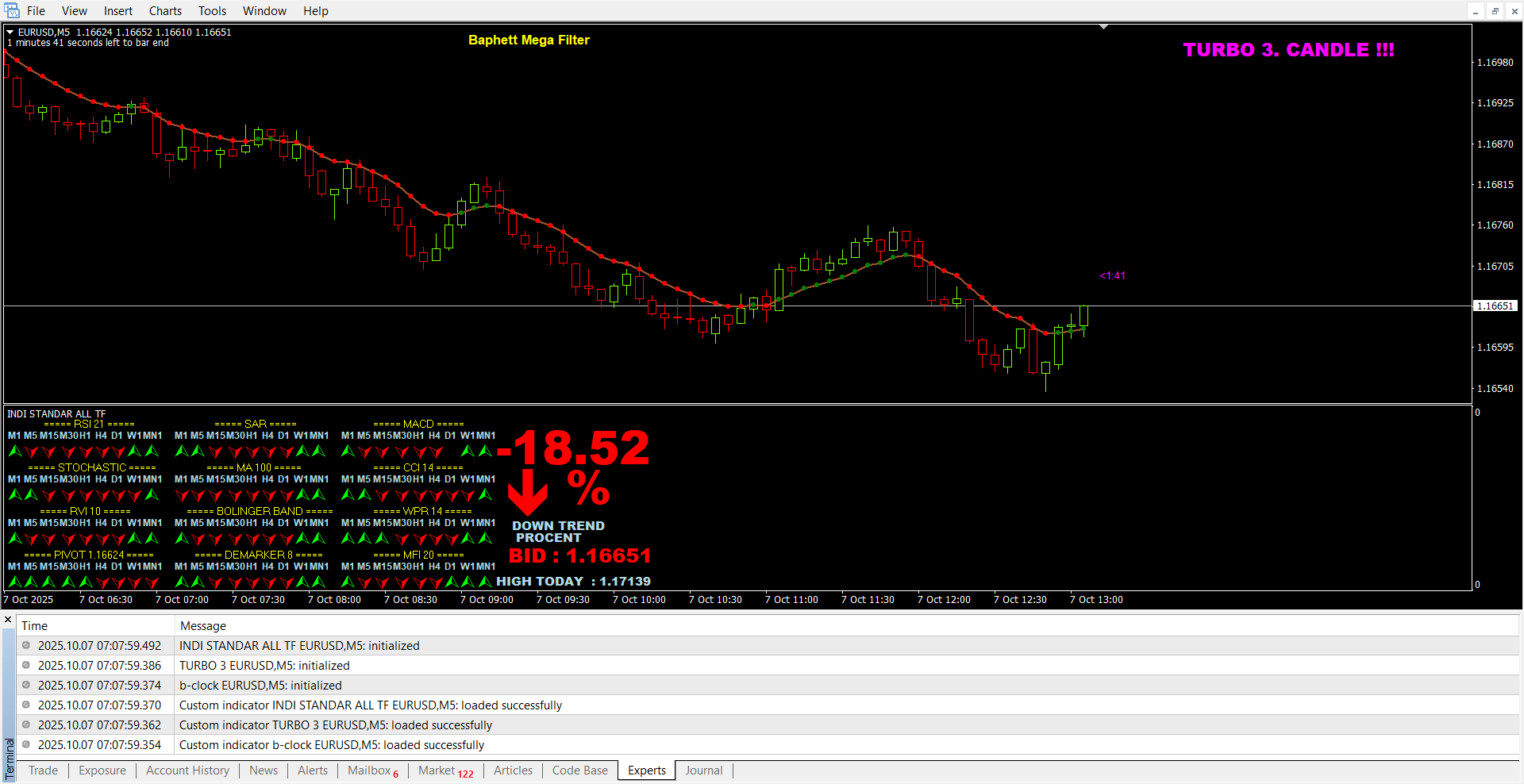Open the Mailbox tab

pos(369,771)
